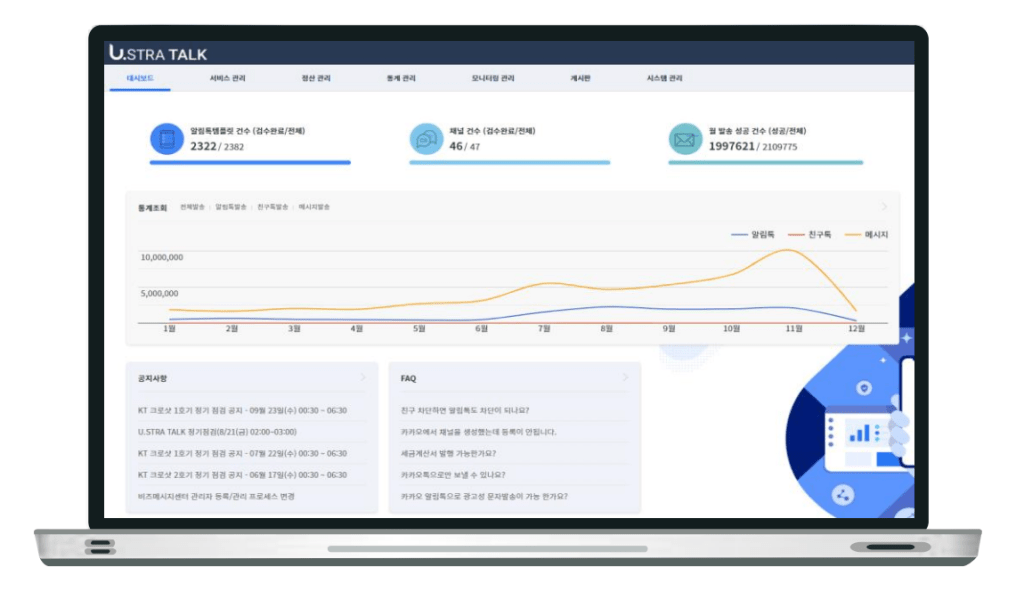Click the 월 발송 성공 건수 (성공/전체) label
This screenshot has height=616, width=1024.
[758, 131]
